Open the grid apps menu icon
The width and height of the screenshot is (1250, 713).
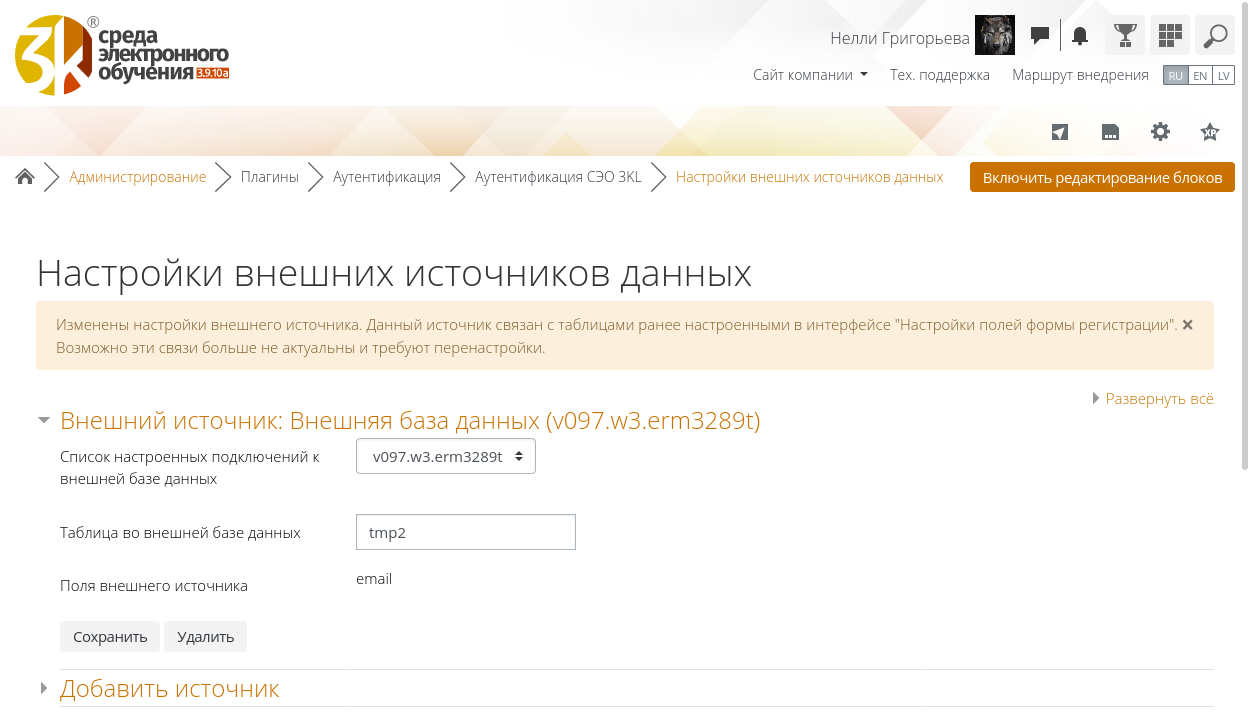coord(1170,36)
